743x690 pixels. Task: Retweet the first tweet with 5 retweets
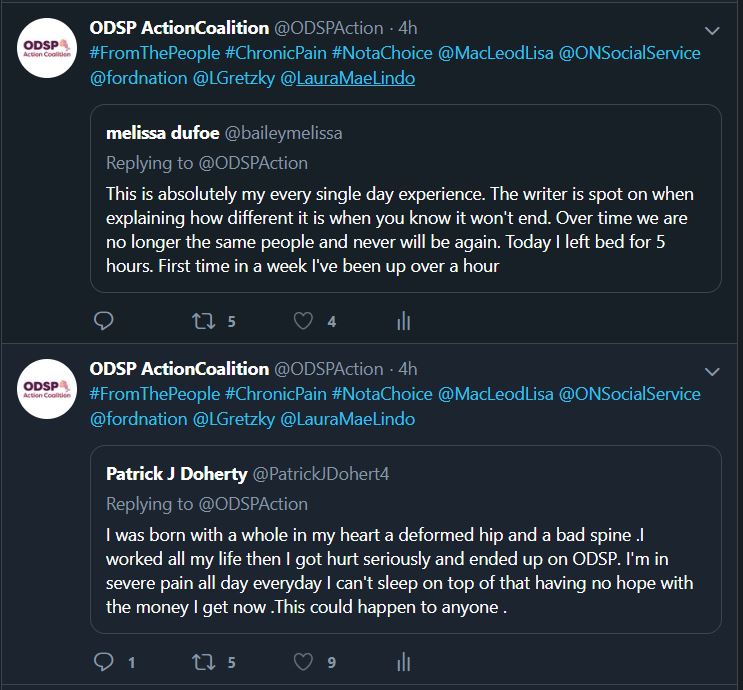[203, 321]
